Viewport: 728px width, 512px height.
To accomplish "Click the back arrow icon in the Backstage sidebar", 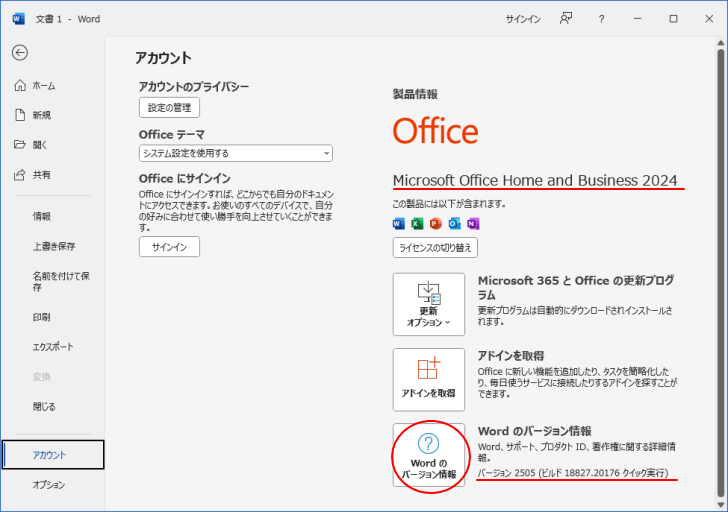I will (20, 53).
